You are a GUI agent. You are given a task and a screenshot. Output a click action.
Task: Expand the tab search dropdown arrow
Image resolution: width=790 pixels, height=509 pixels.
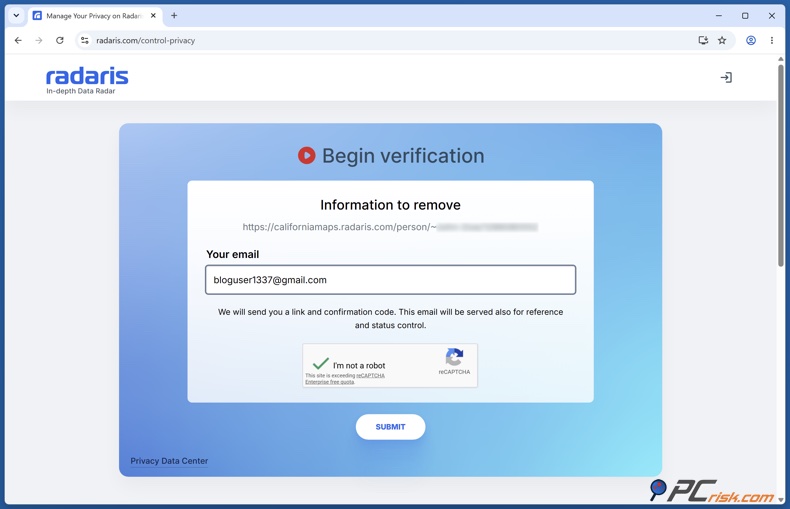click(16, 16)
